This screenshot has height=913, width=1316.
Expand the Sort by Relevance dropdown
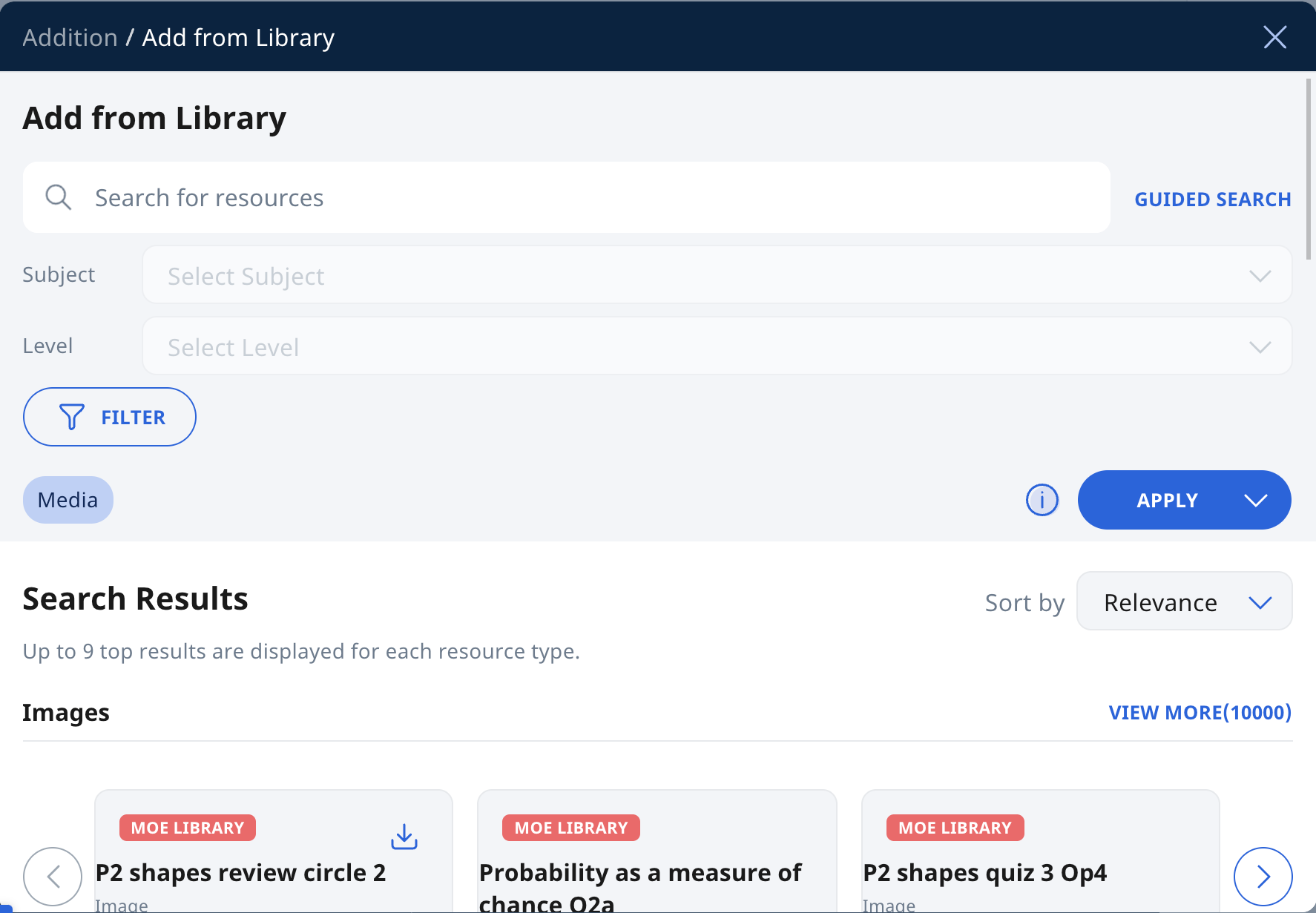pos(1184,601)
